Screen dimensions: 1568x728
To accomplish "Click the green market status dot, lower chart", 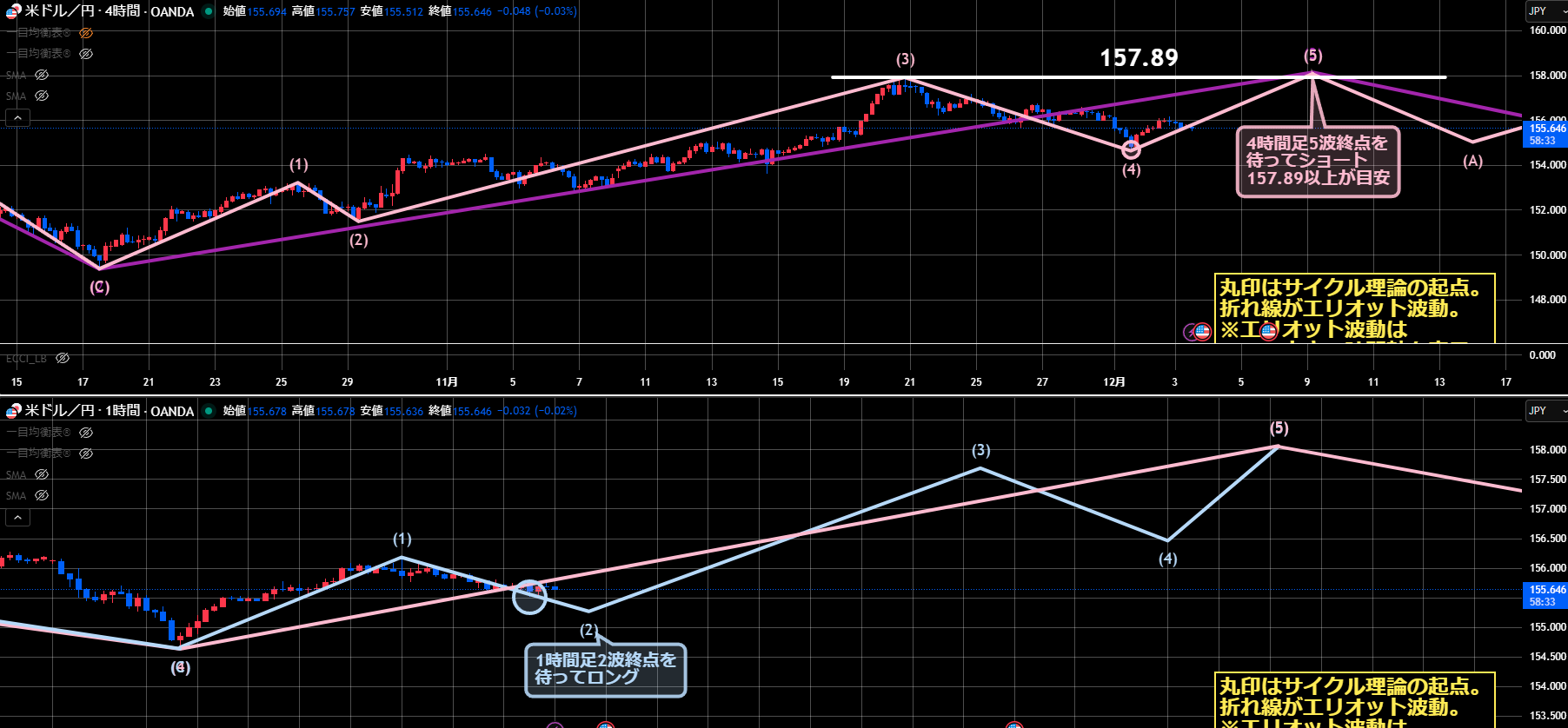I will (209, 411).
